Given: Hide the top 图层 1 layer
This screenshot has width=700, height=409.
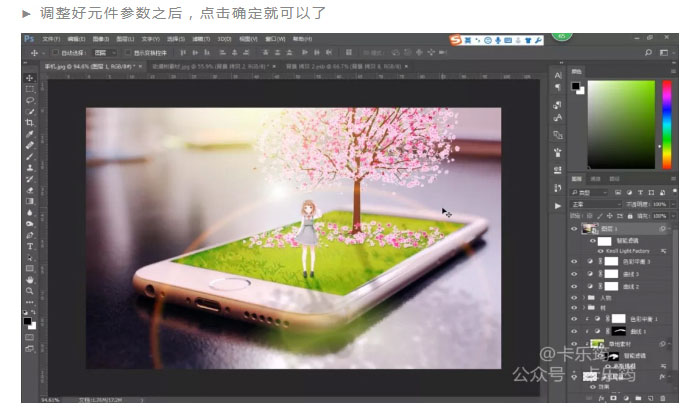Looking at the screenshot, I should (574, 229).
